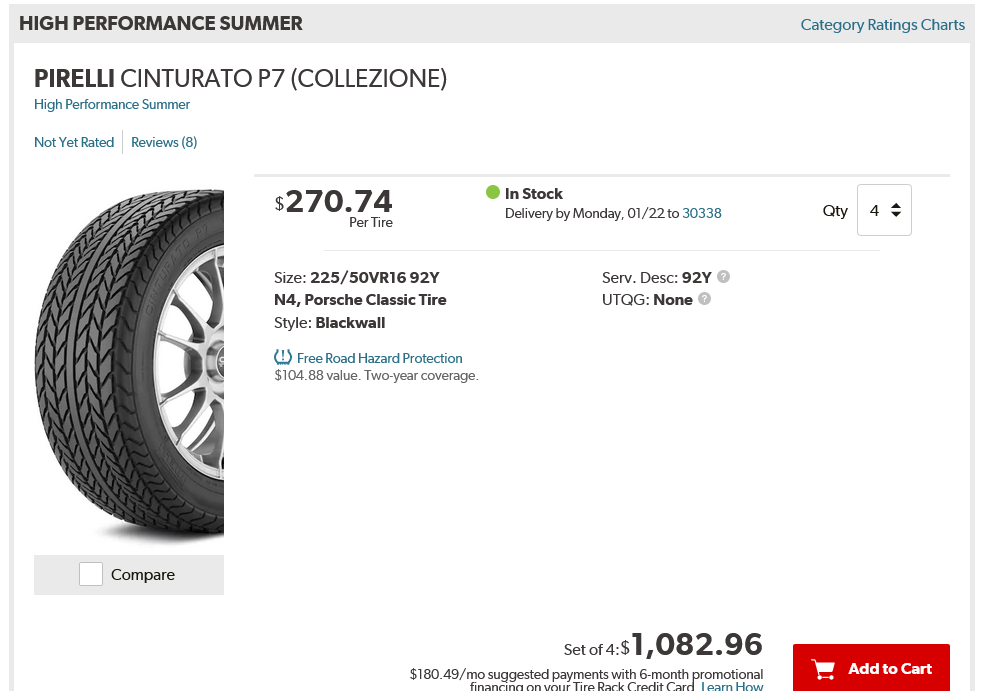Viewport: 990px width, 691px height.
Task: Click the UTQG help question icon
Action: click(704, 299)
